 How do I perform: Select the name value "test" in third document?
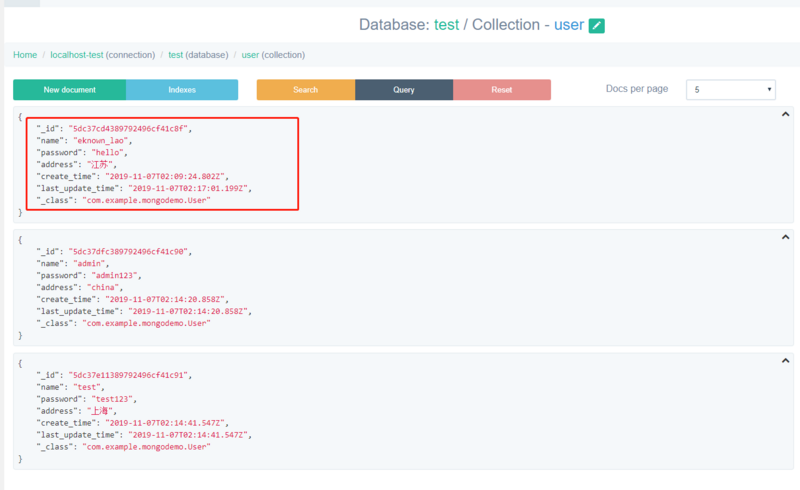(87, 387)
